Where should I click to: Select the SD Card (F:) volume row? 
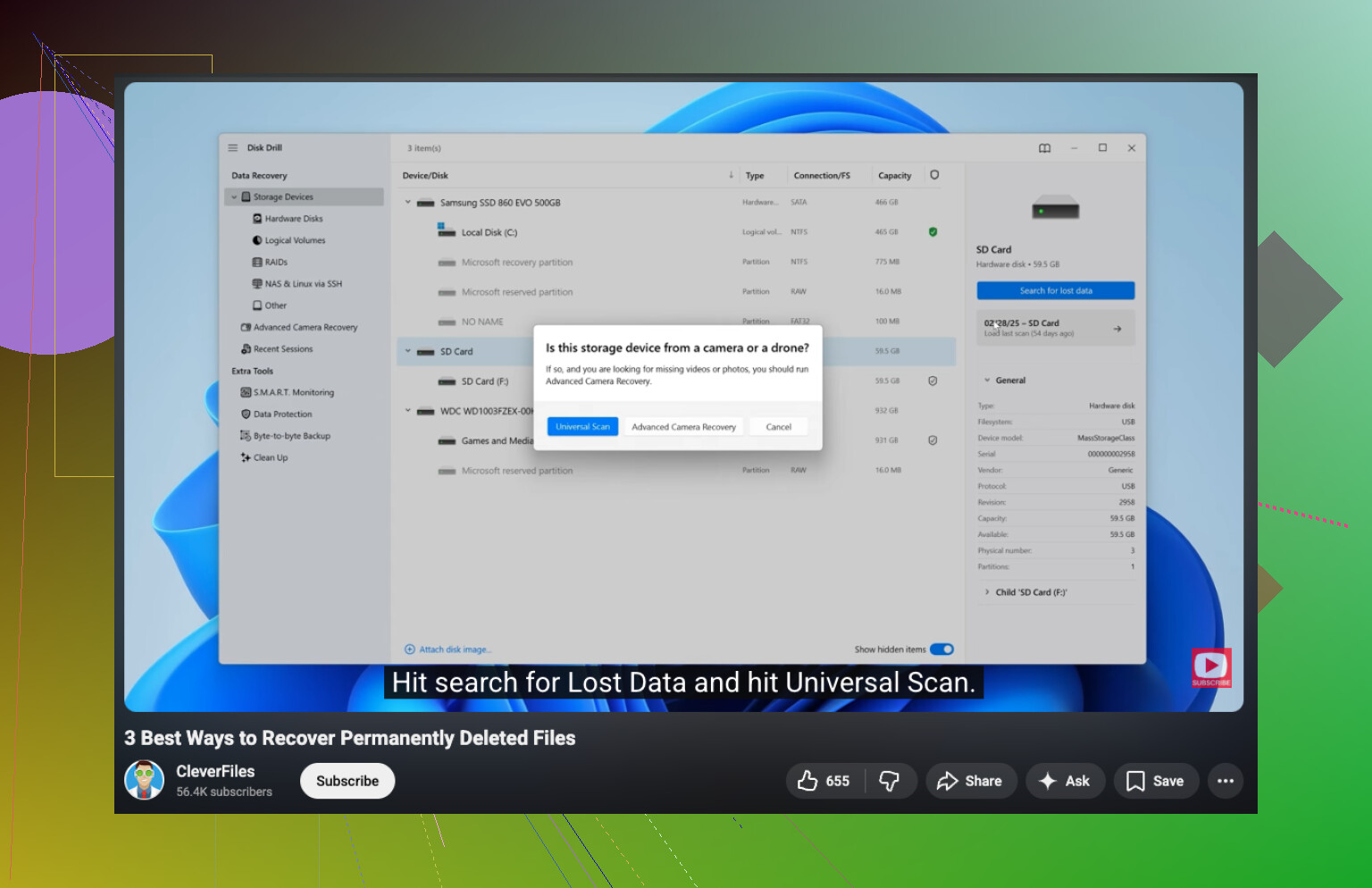676,381
